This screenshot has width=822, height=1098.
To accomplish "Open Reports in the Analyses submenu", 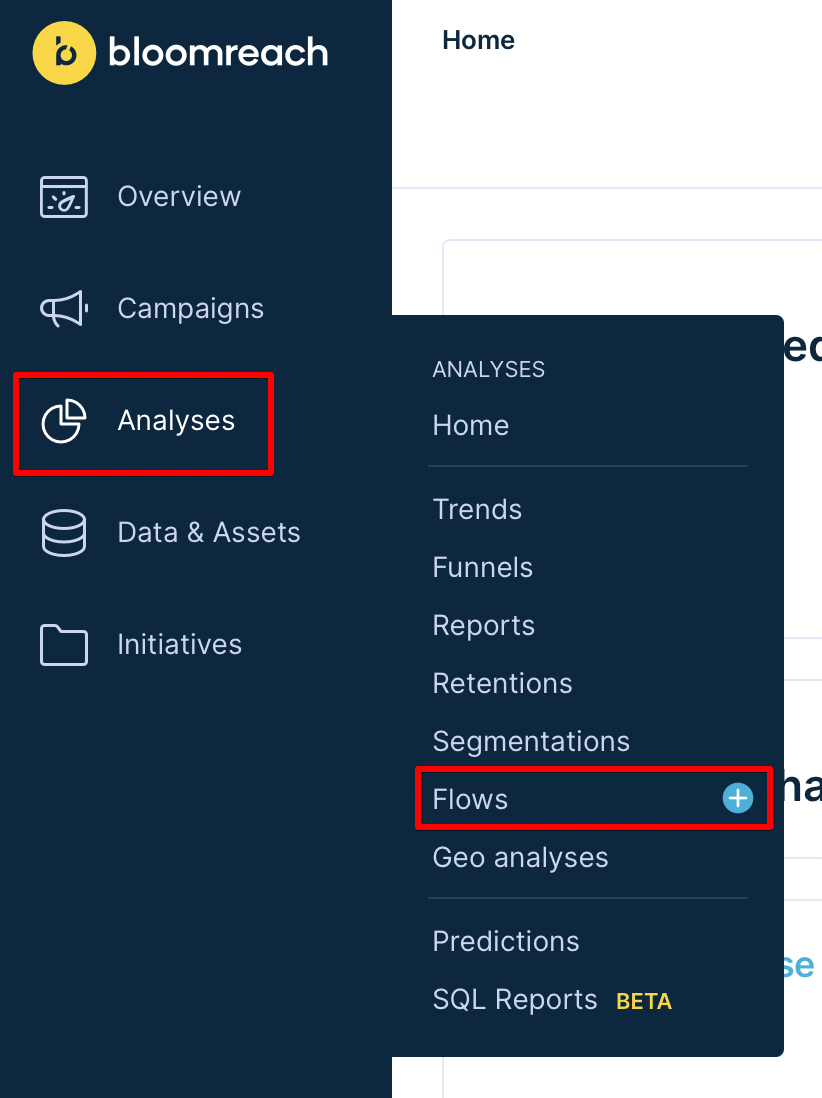I will coord(483,626).
